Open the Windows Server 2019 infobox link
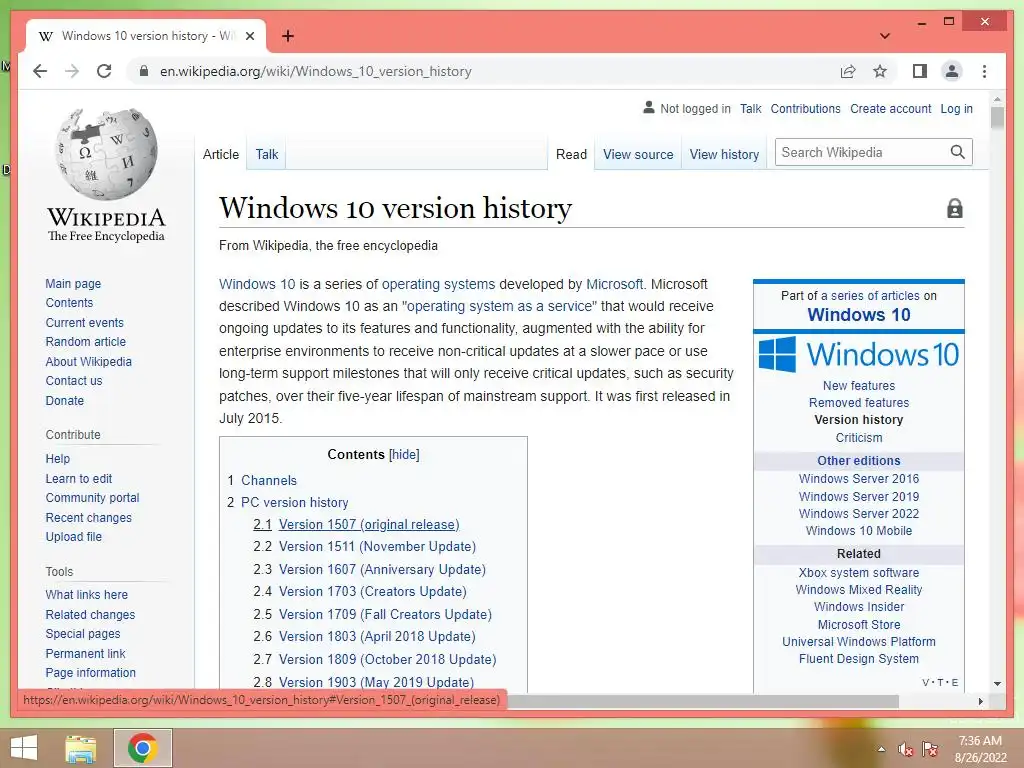The width and height of the screenshot is (1024, 768). pos(859,496)
